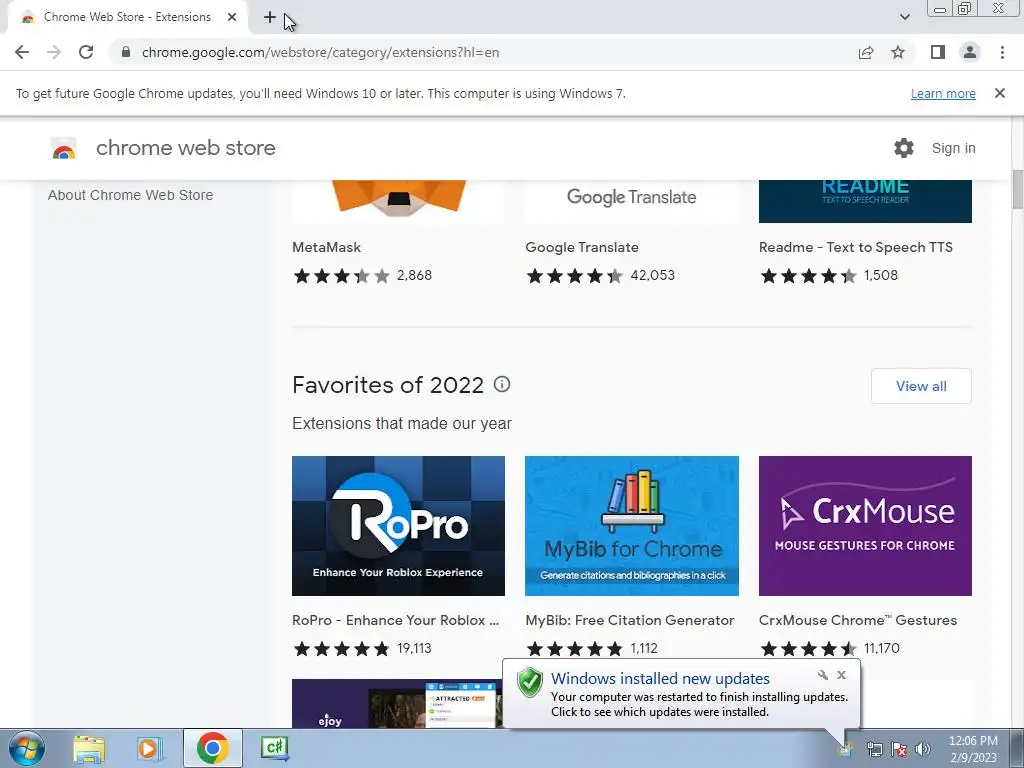Open web store settings gear
The width and height of the screenshot is (1024, 768).
click(x=904, y=148)
